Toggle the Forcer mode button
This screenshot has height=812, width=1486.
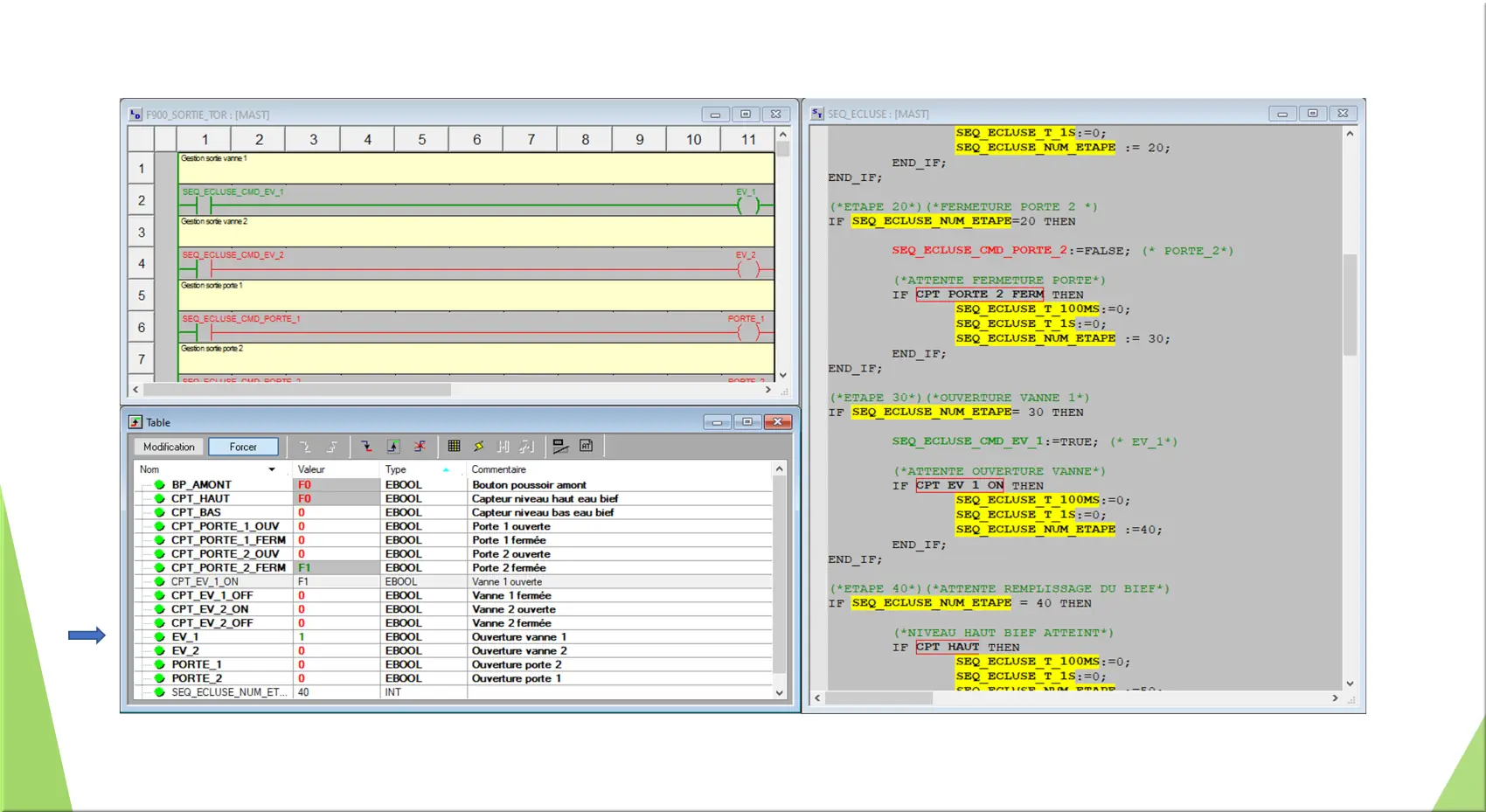[x=243, y=447]
